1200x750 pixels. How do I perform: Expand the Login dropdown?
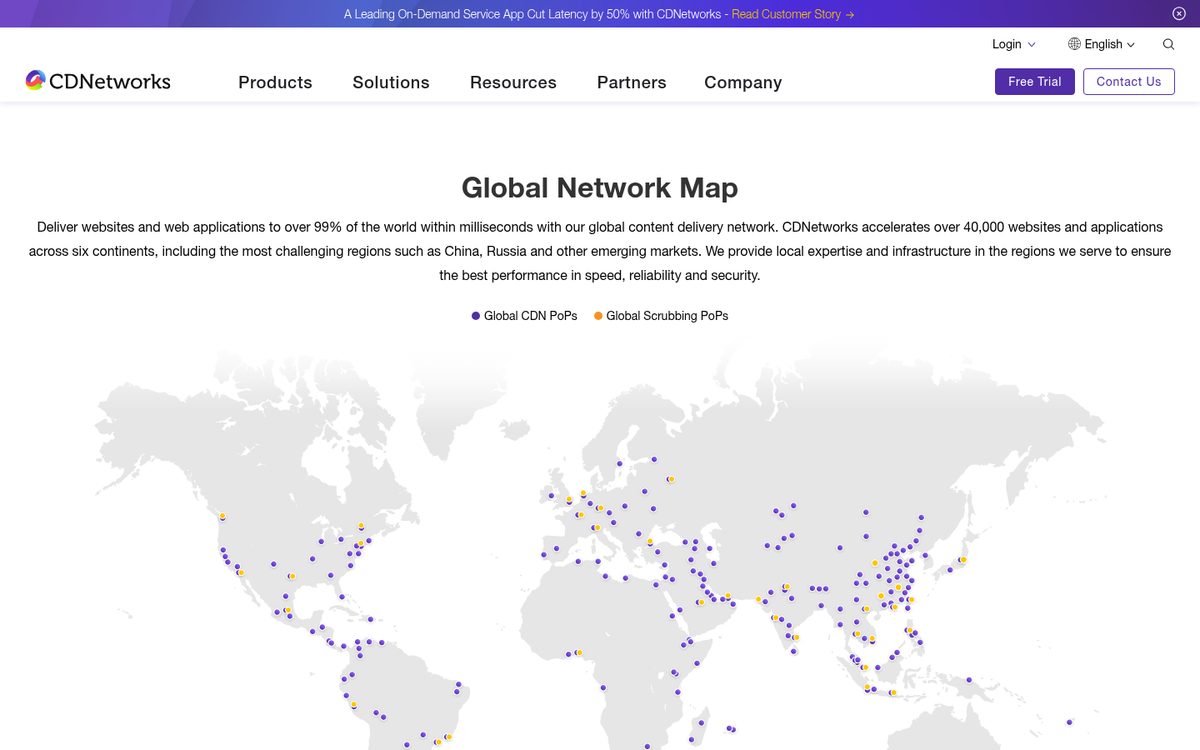1013,44
